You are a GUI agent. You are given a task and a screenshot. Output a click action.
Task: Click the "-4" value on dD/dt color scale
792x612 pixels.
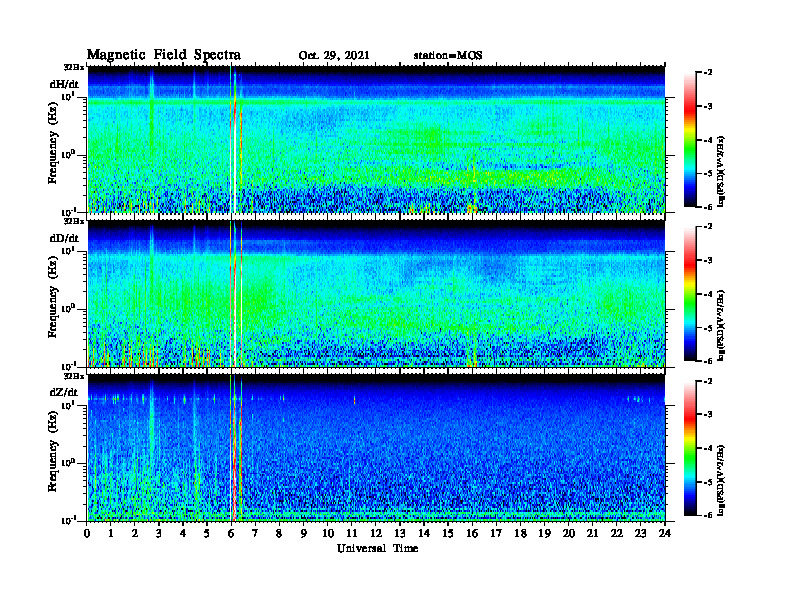click(x=708, y=294)
